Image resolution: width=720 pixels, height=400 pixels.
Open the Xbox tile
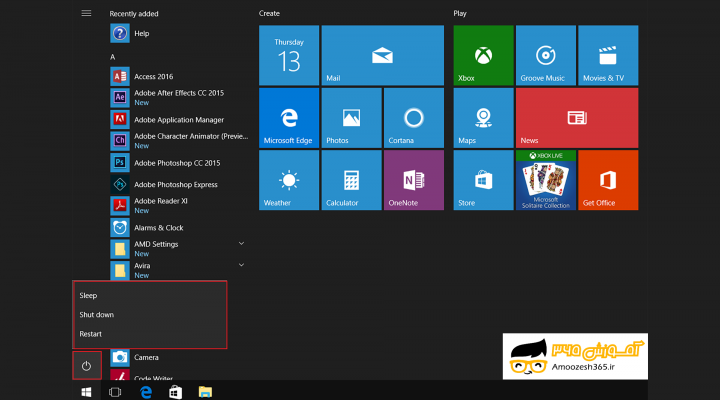point(484,55)
